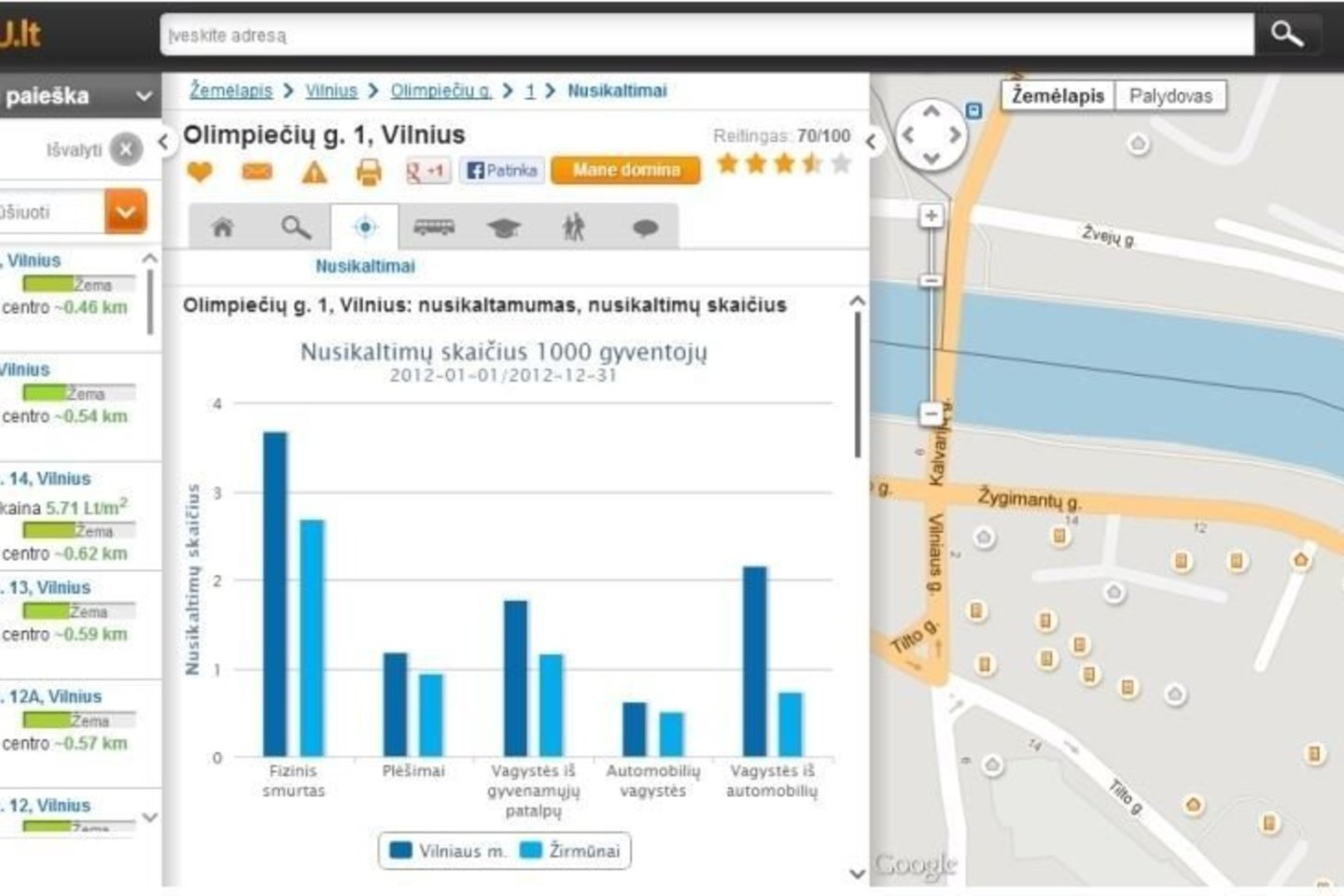Open the comments speech bubble tab
Screen dimensions: 1344x896
coord(645,227)
